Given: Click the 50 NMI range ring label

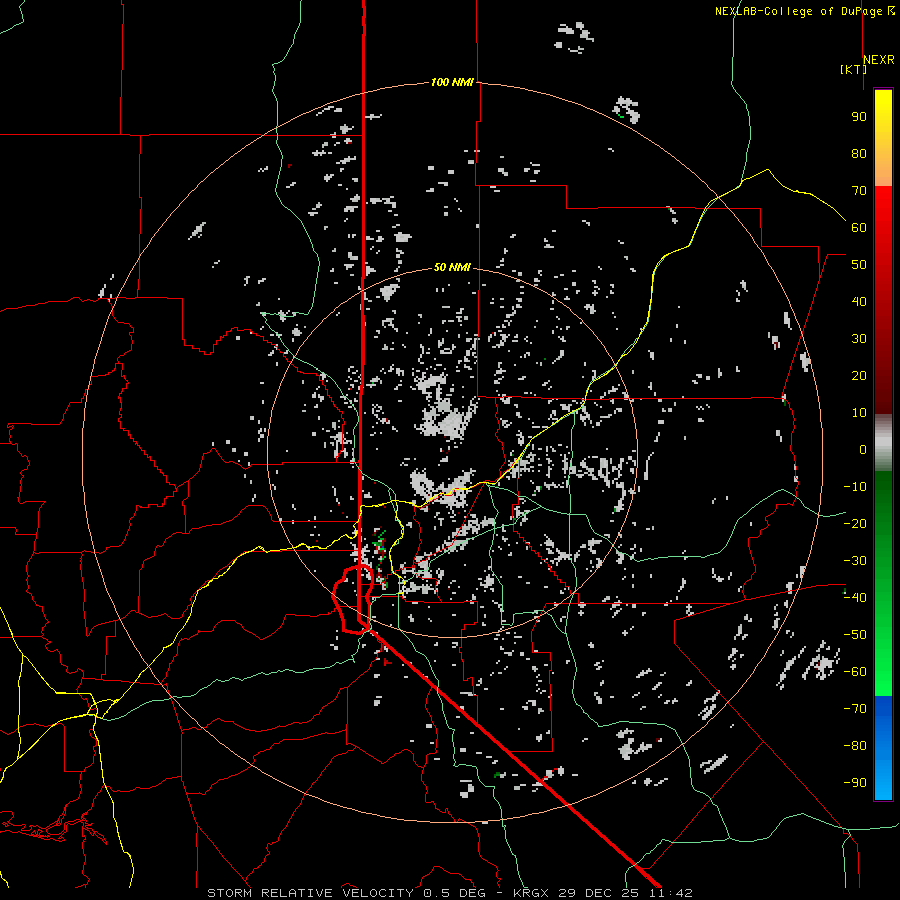Looking at the screenshot, I should 452,267.
